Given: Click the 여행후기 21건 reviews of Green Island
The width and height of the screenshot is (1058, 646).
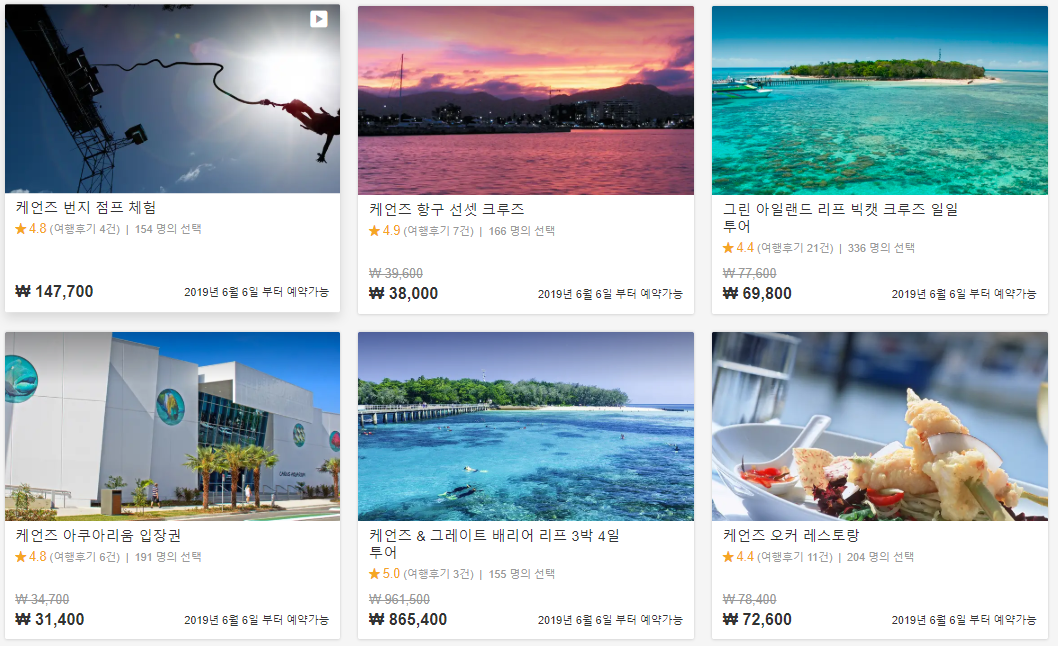Looking at the screenshot, I should 795,248.
